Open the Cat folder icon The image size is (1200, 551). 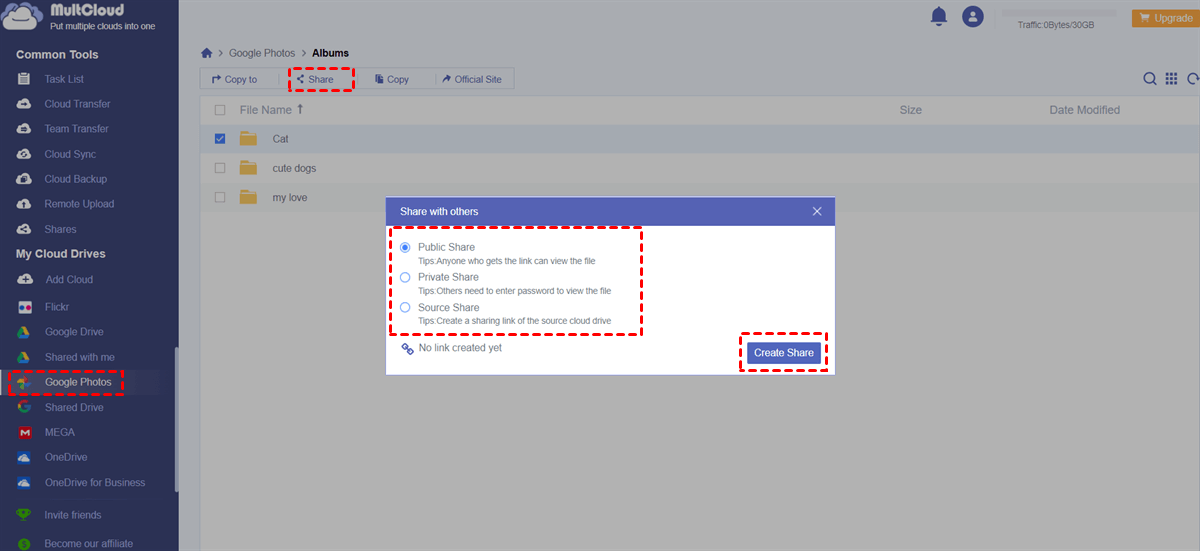coord(248,139)
